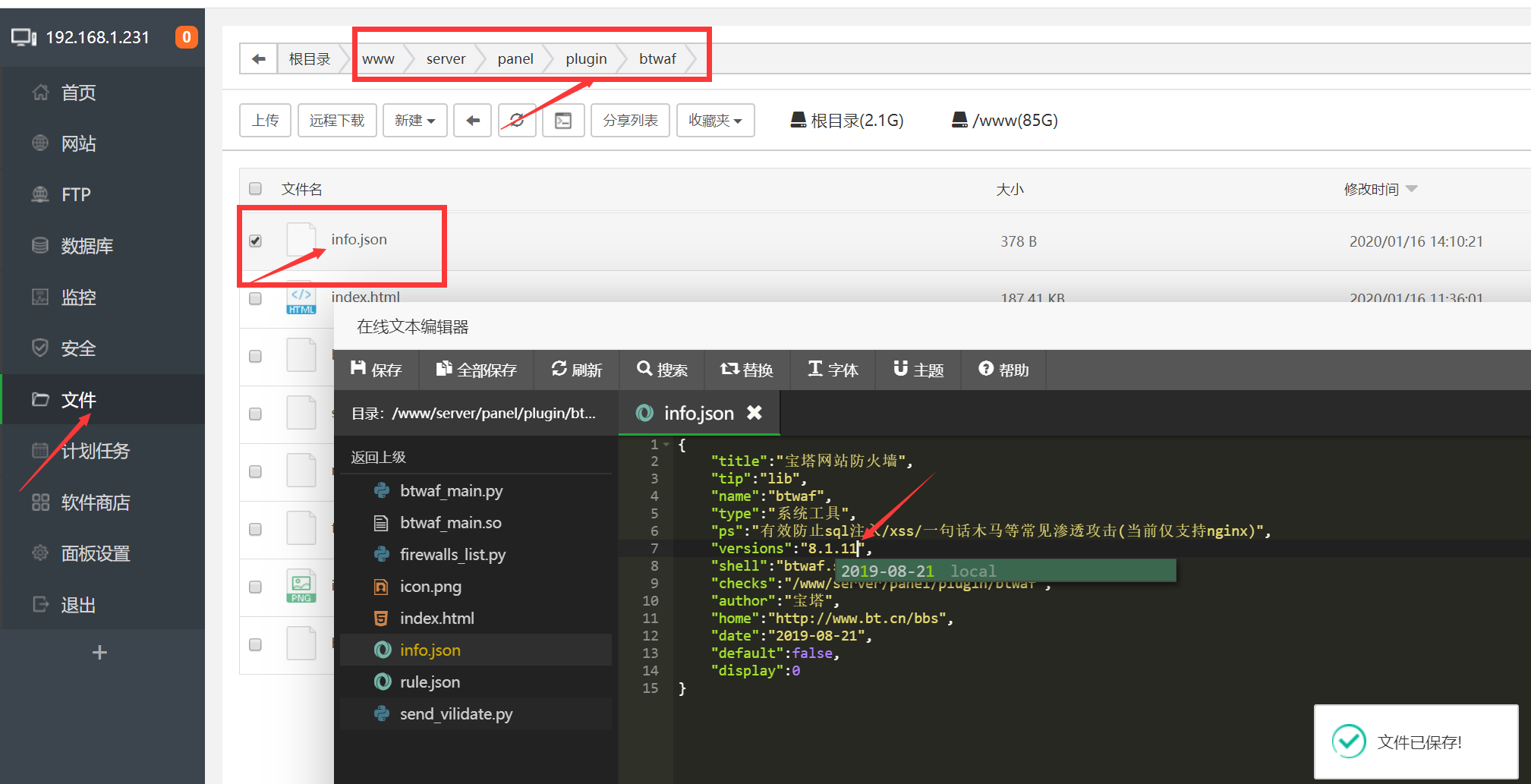The image size is (1531, 784).
Task: Go to 数据库 in the sidebar
Action: pyautogui.click(x=87, y=246)
